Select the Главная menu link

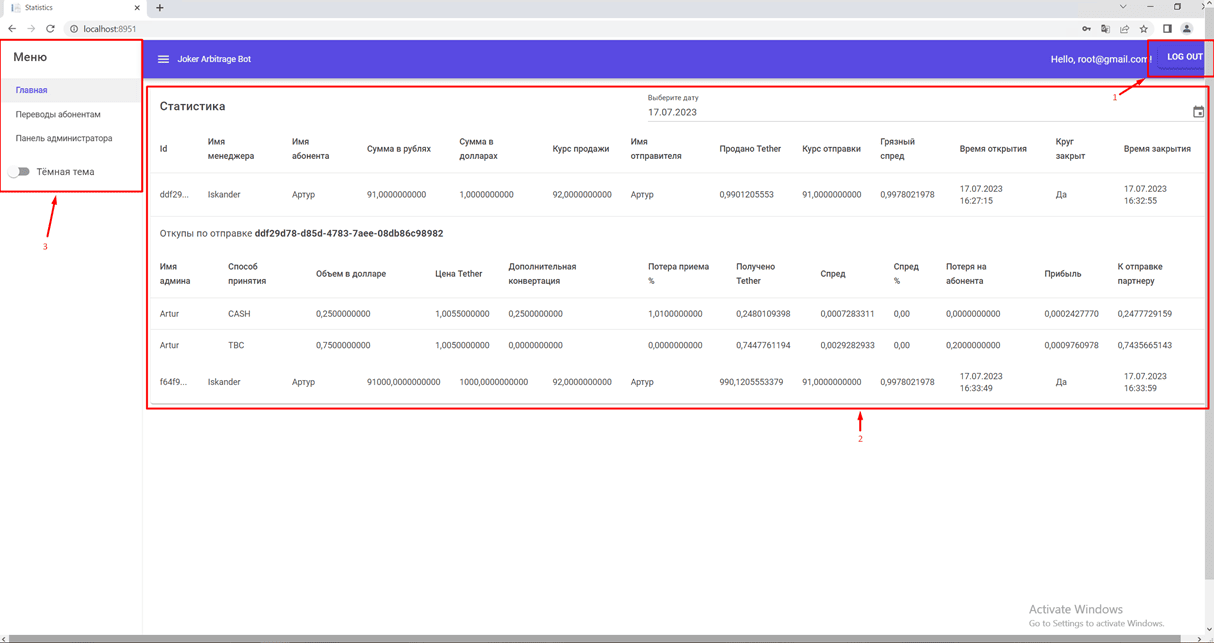pos(32,89)
